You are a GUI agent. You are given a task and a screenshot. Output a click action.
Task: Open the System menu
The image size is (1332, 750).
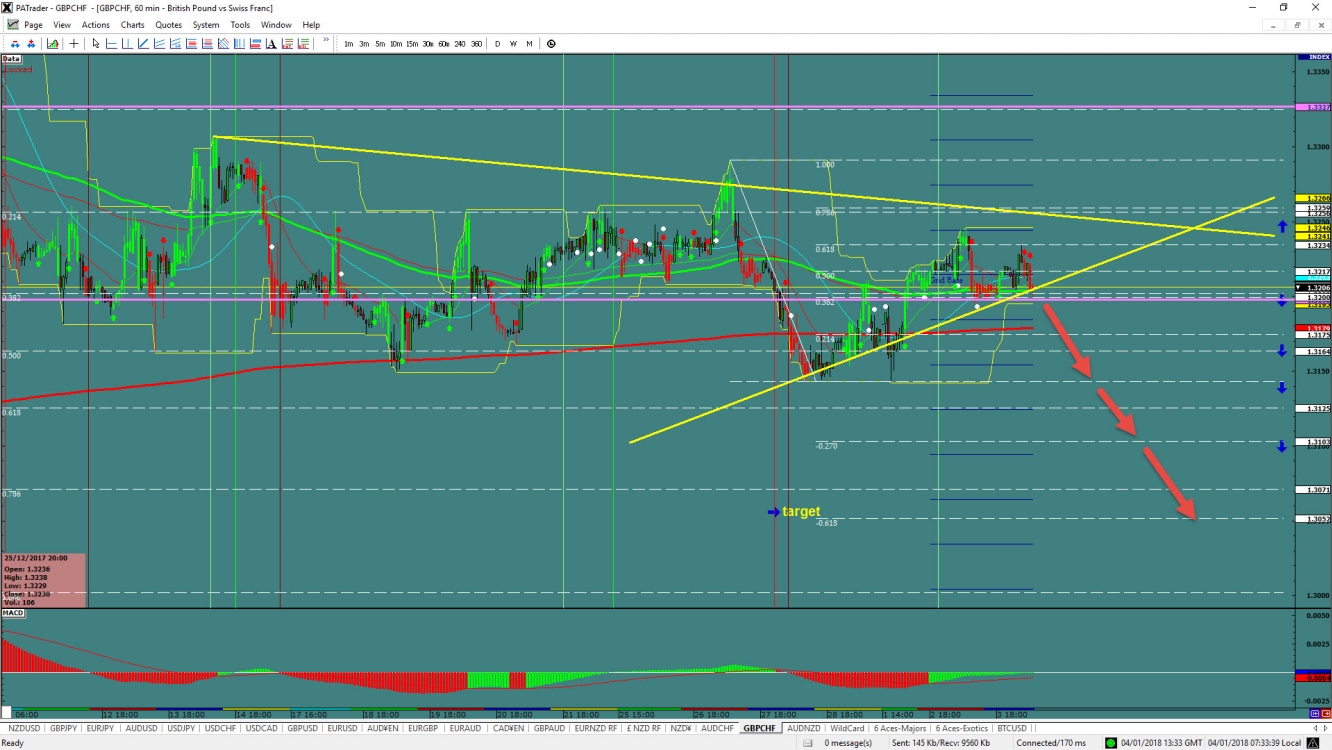[x=206, y=25]
